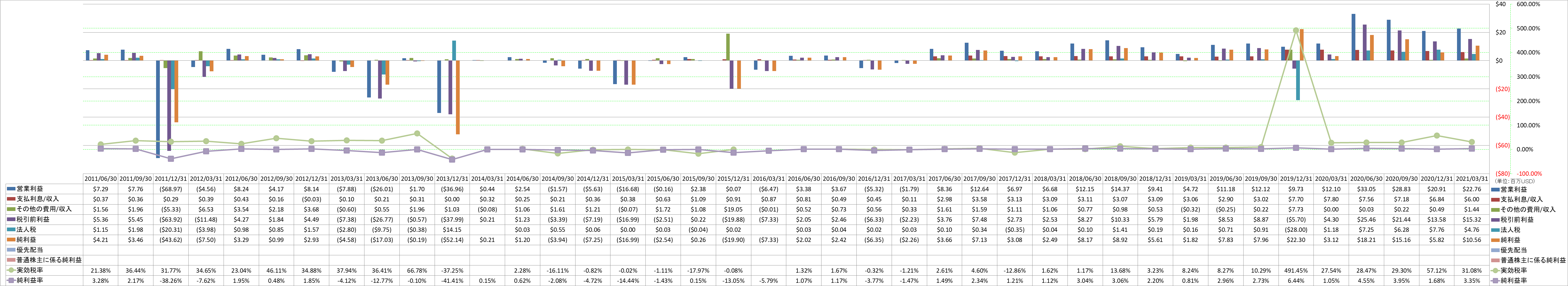
Task: Click the $14.15 corporate tax cell
Action: [x=452, y=230]
